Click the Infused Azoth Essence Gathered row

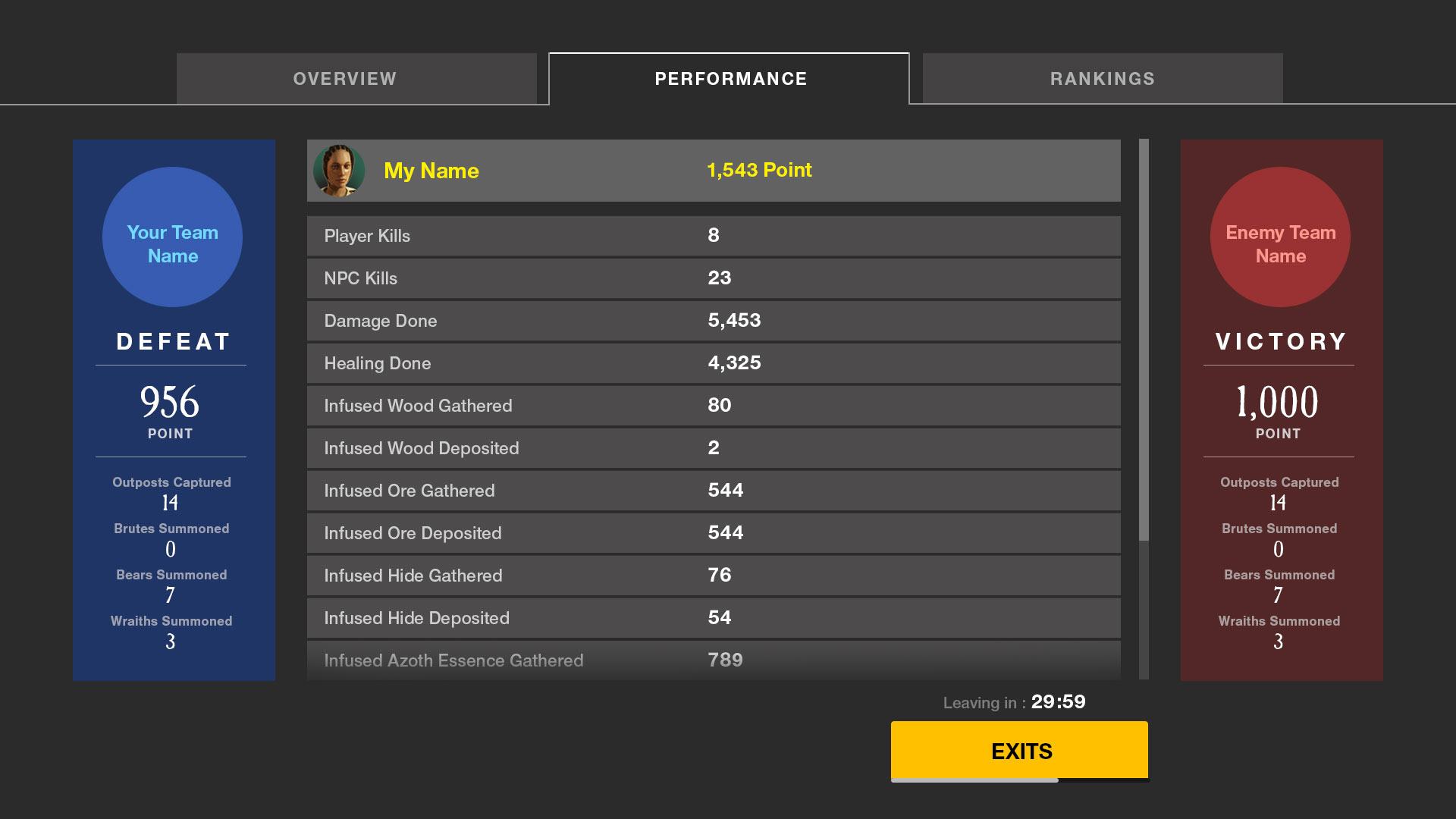(714, 661)
